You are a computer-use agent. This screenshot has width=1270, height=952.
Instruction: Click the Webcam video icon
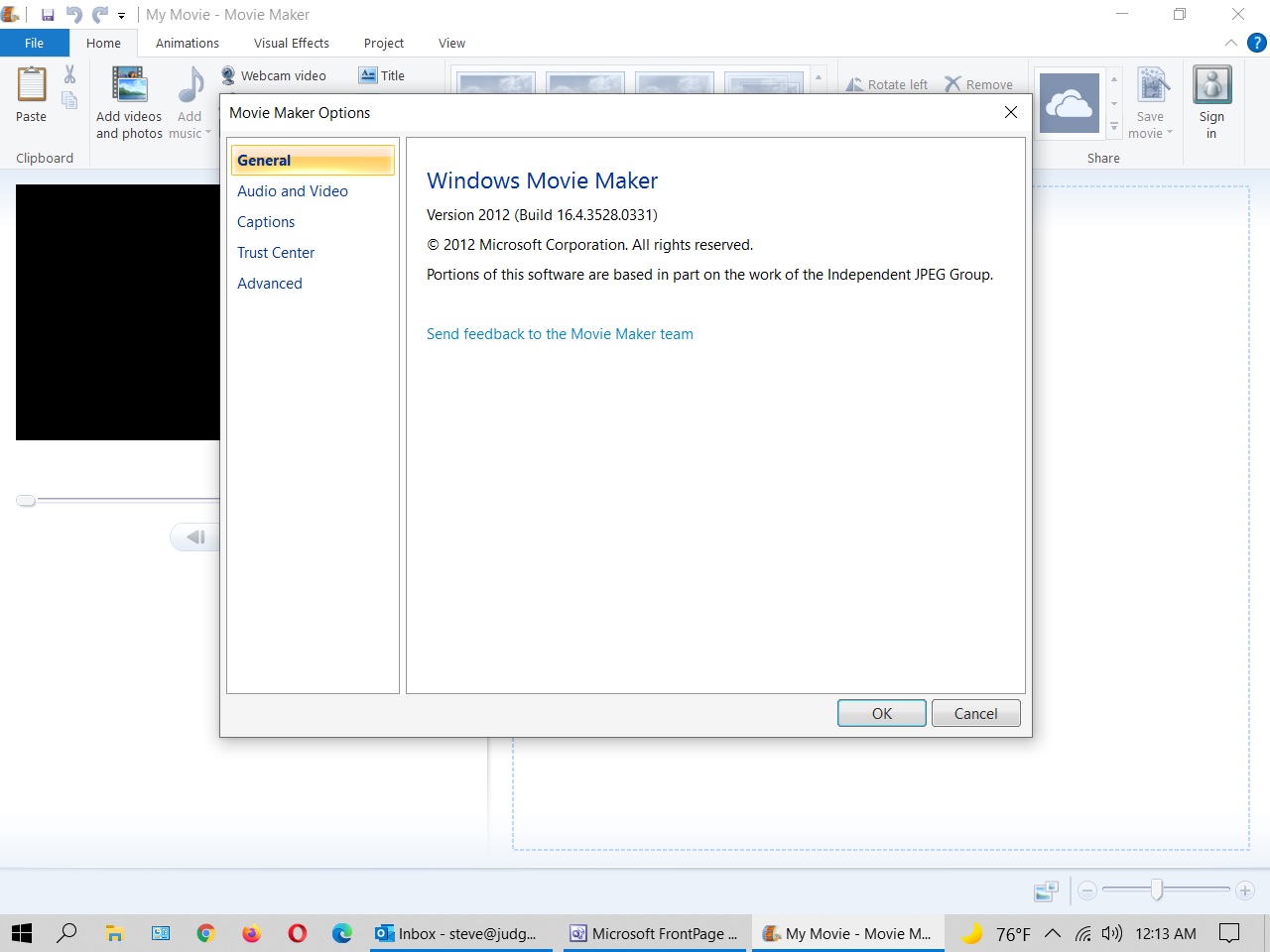click(x=228, y=75)
